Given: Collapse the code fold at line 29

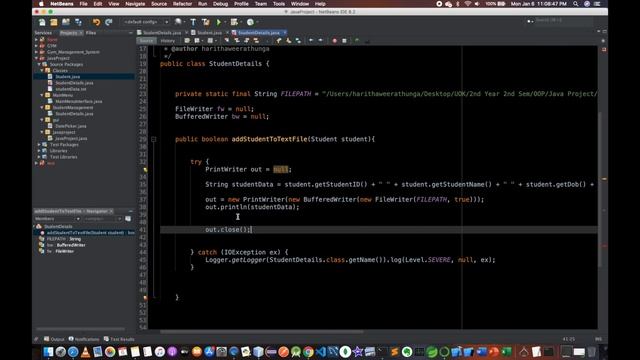Looking at the screenshot, I should click(153, 139).
